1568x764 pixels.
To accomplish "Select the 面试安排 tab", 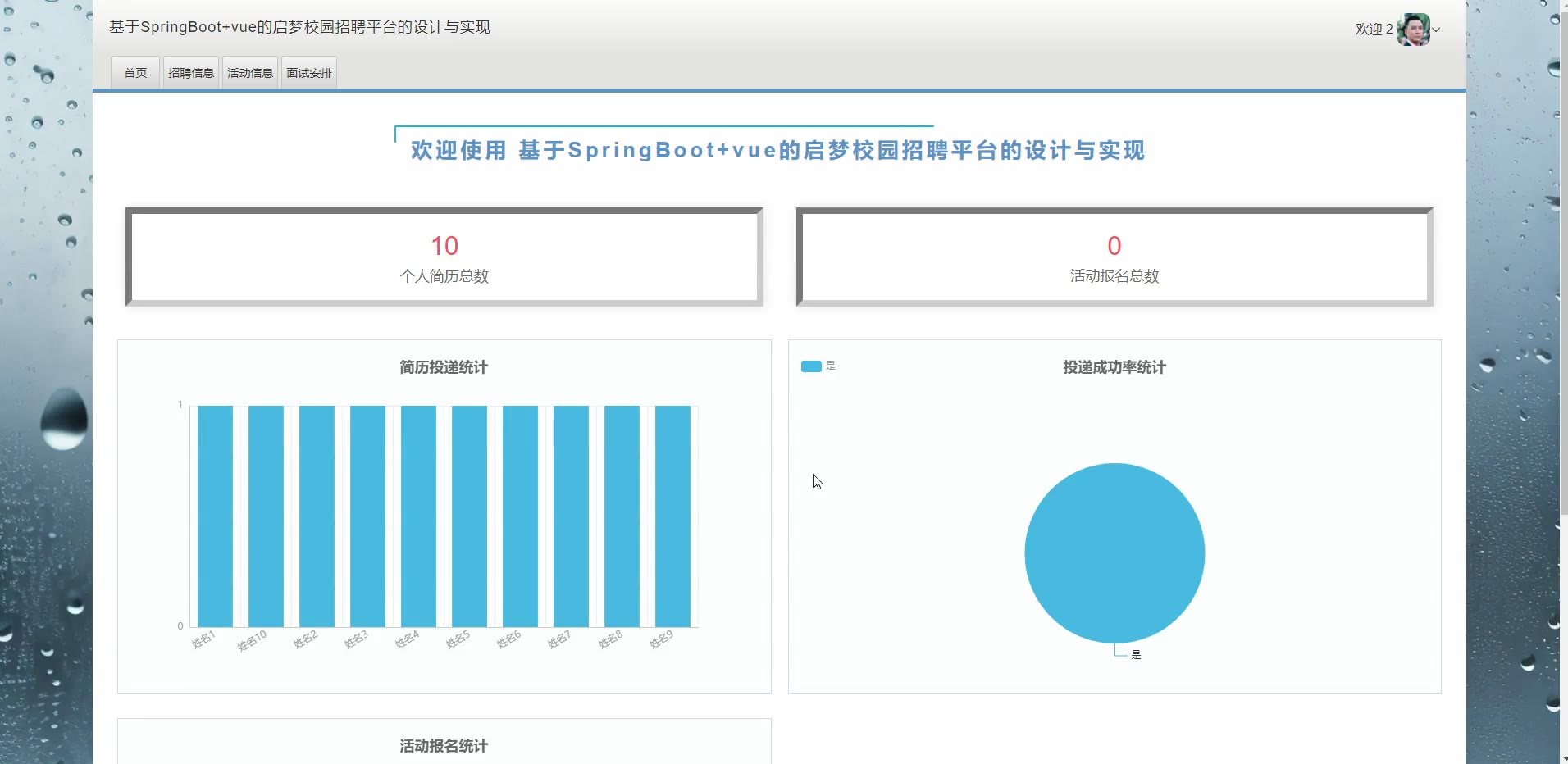I will 309,73.
